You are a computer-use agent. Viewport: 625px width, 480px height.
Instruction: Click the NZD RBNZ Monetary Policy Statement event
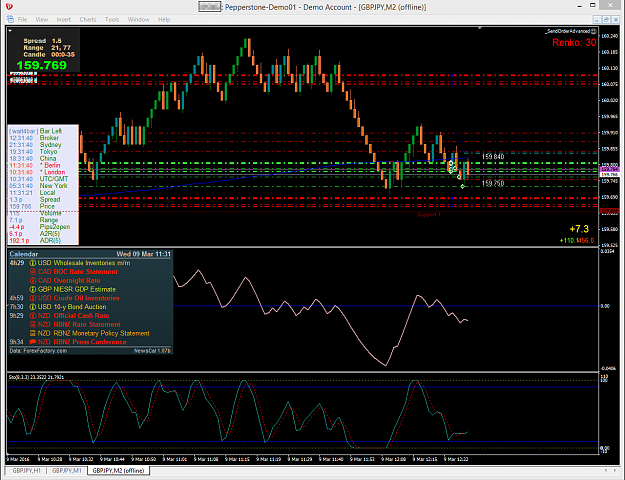[x=94, y=333]
